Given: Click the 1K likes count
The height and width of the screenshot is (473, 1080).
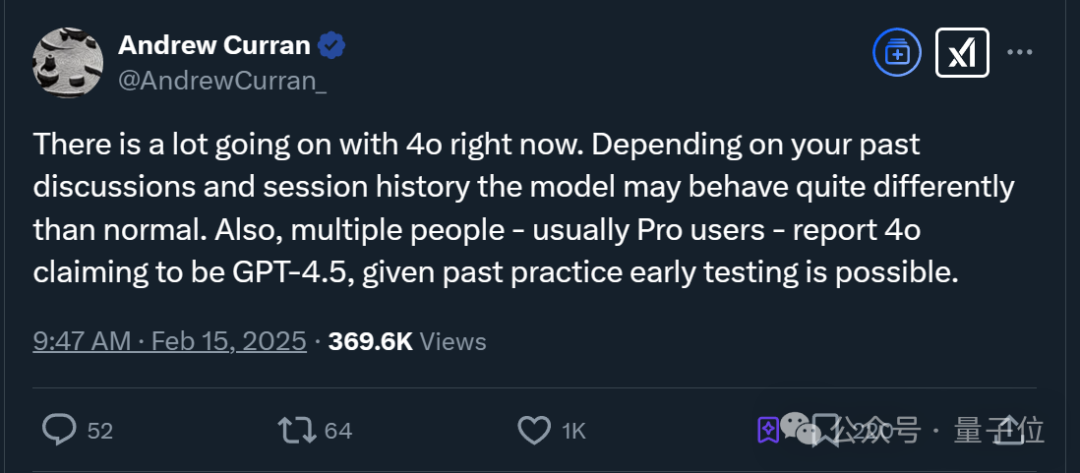Looking at the screenshot, I should point(573,431).
